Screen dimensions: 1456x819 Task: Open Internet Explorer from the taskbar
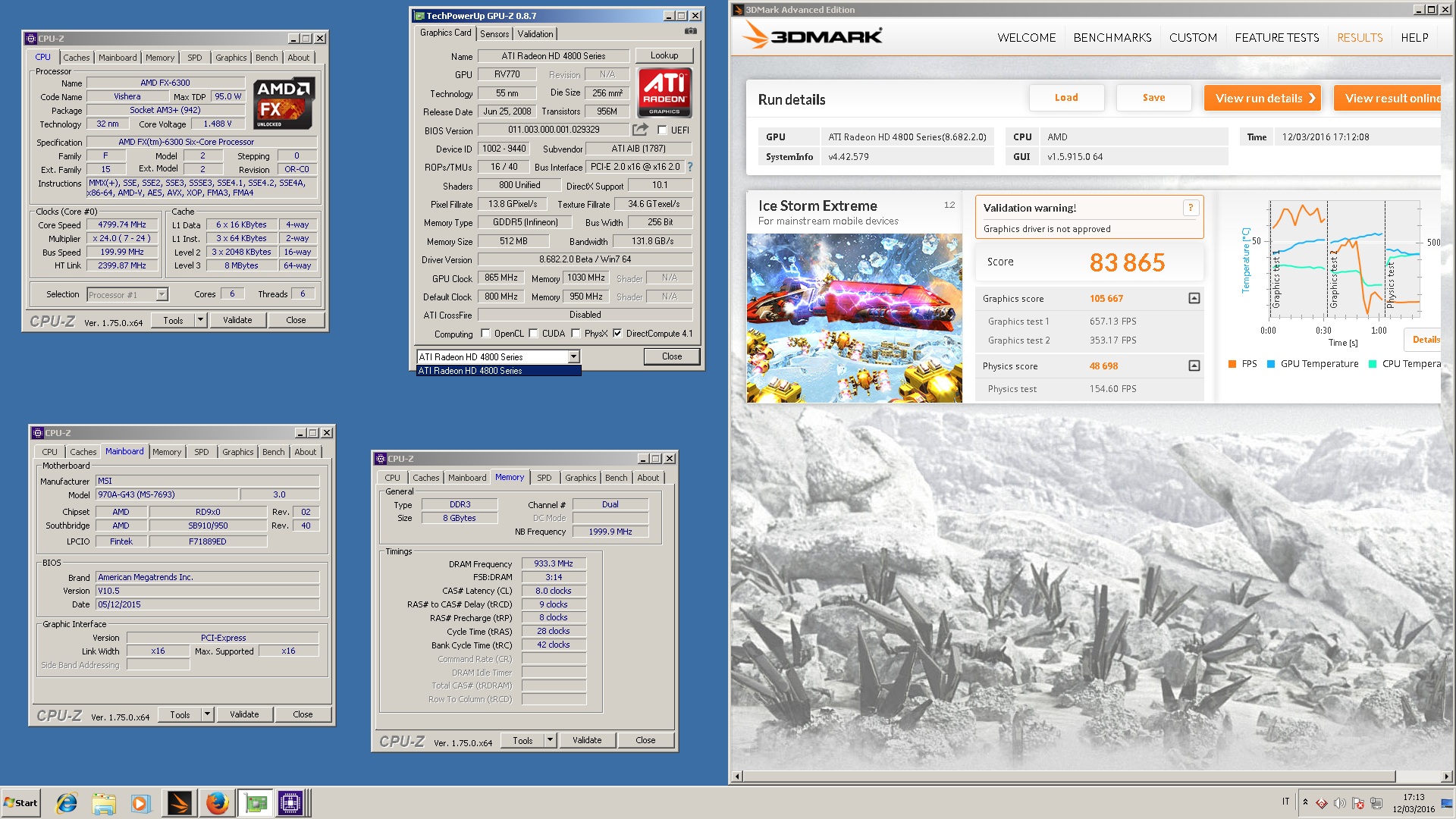[67, 802]
